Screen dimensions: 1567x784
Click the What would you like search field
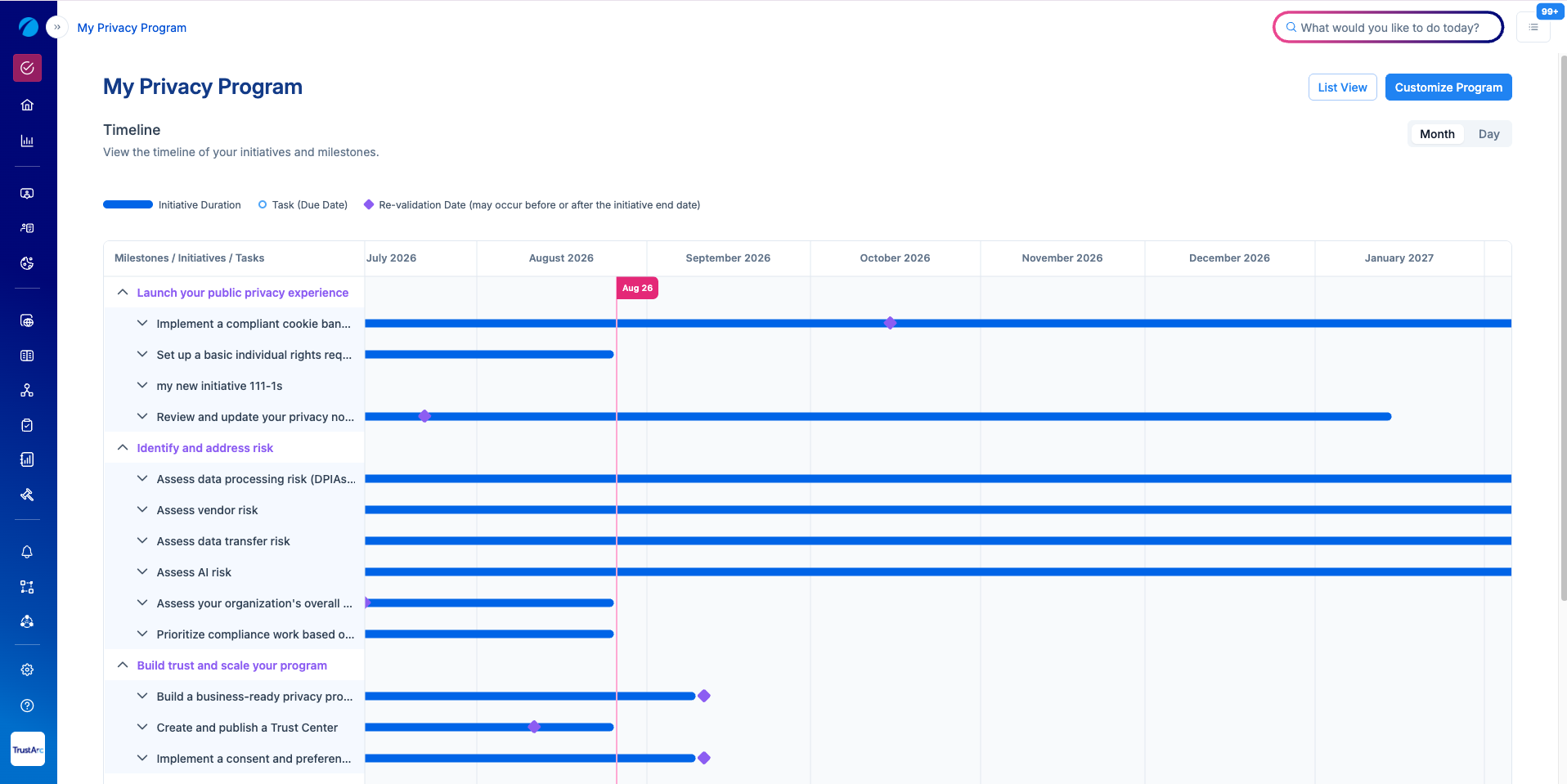tap(1388, 27)
